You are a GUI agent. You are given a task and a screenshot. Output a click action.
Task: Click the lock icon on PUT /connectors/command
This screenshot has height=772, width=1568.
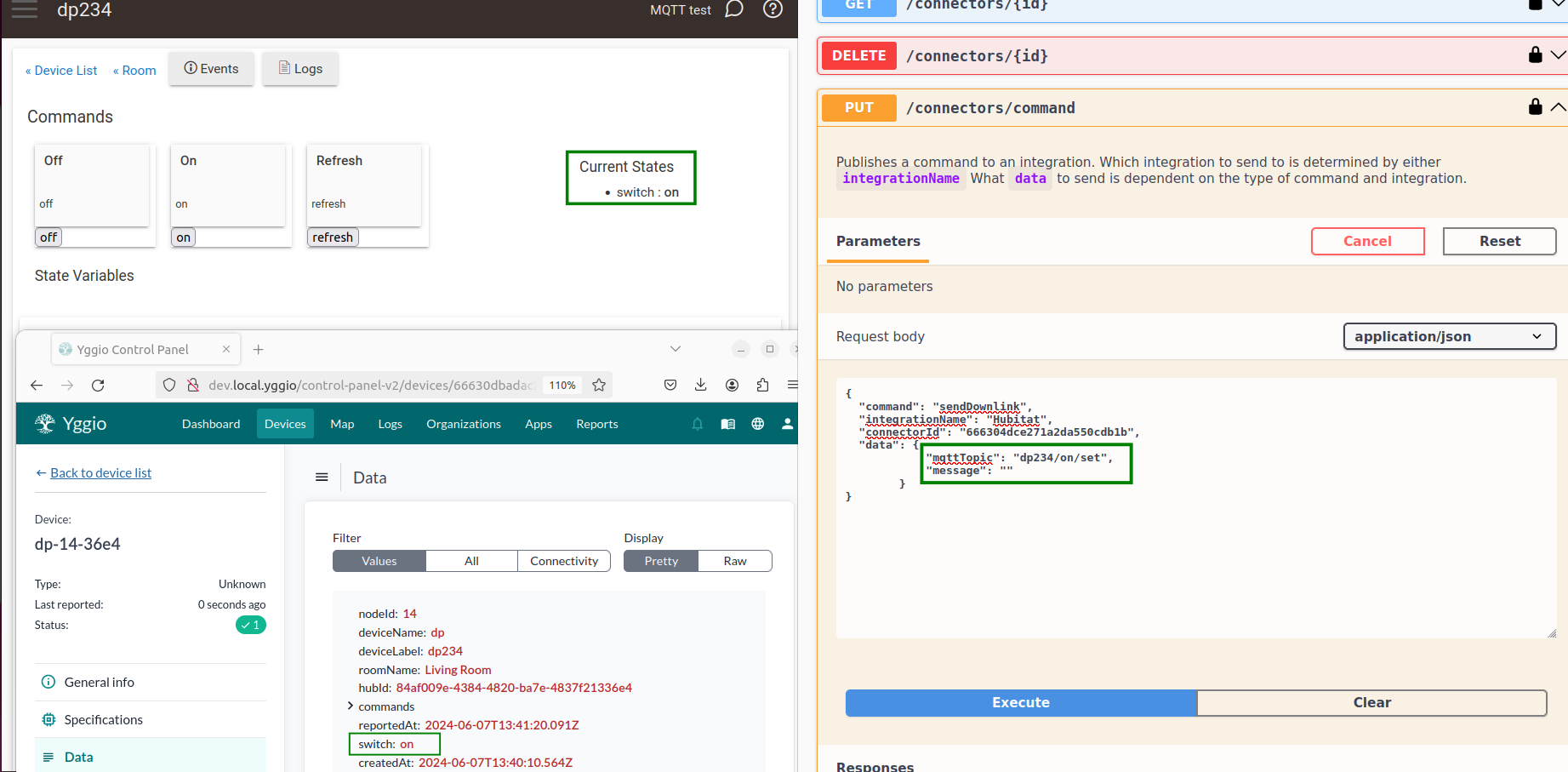pyautogui.click(x=1535, y=107)
